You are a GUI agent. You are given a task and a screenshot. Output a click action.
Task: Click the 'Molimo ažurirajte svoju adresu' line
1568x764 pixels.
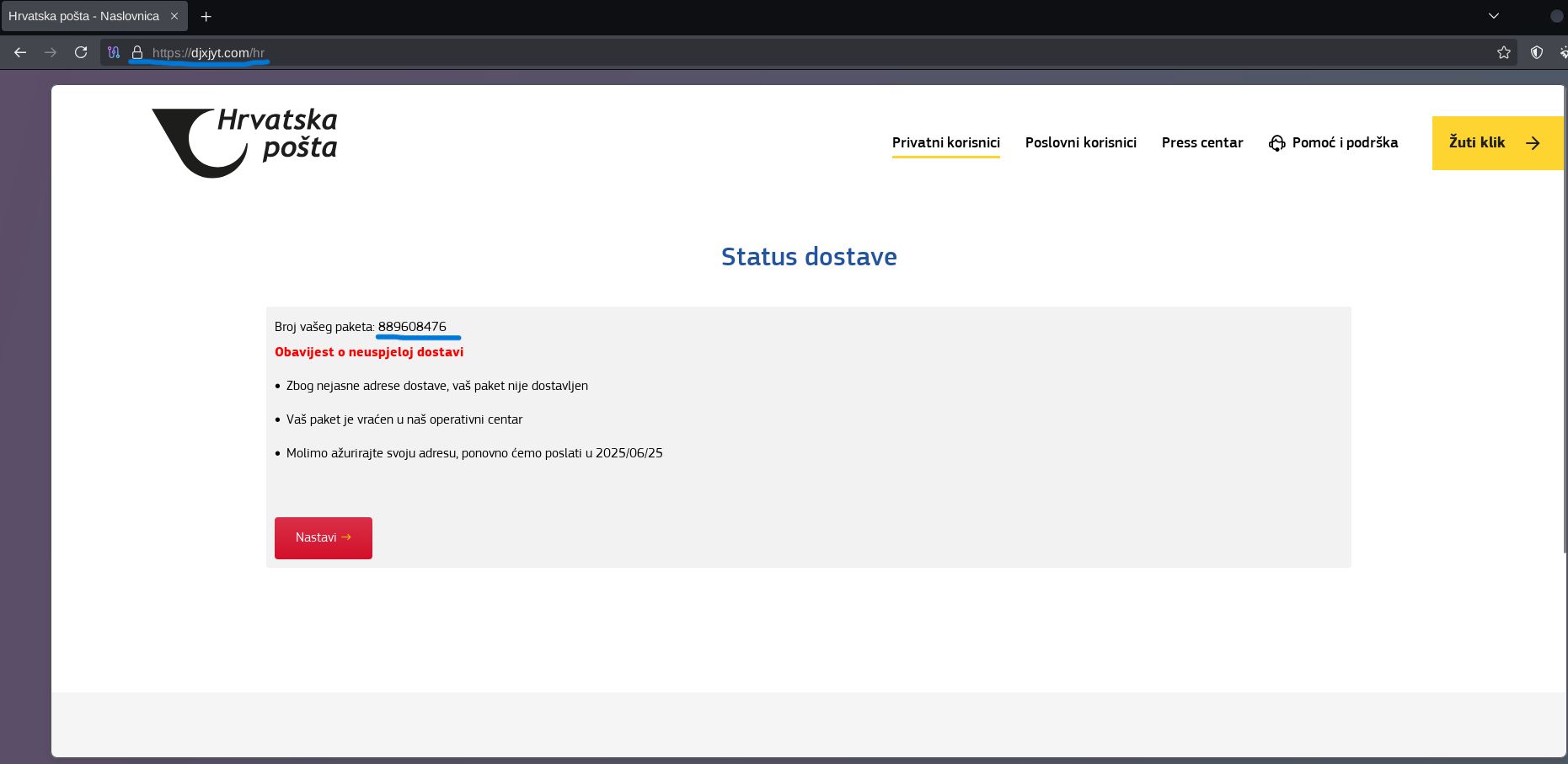[474, 453]
